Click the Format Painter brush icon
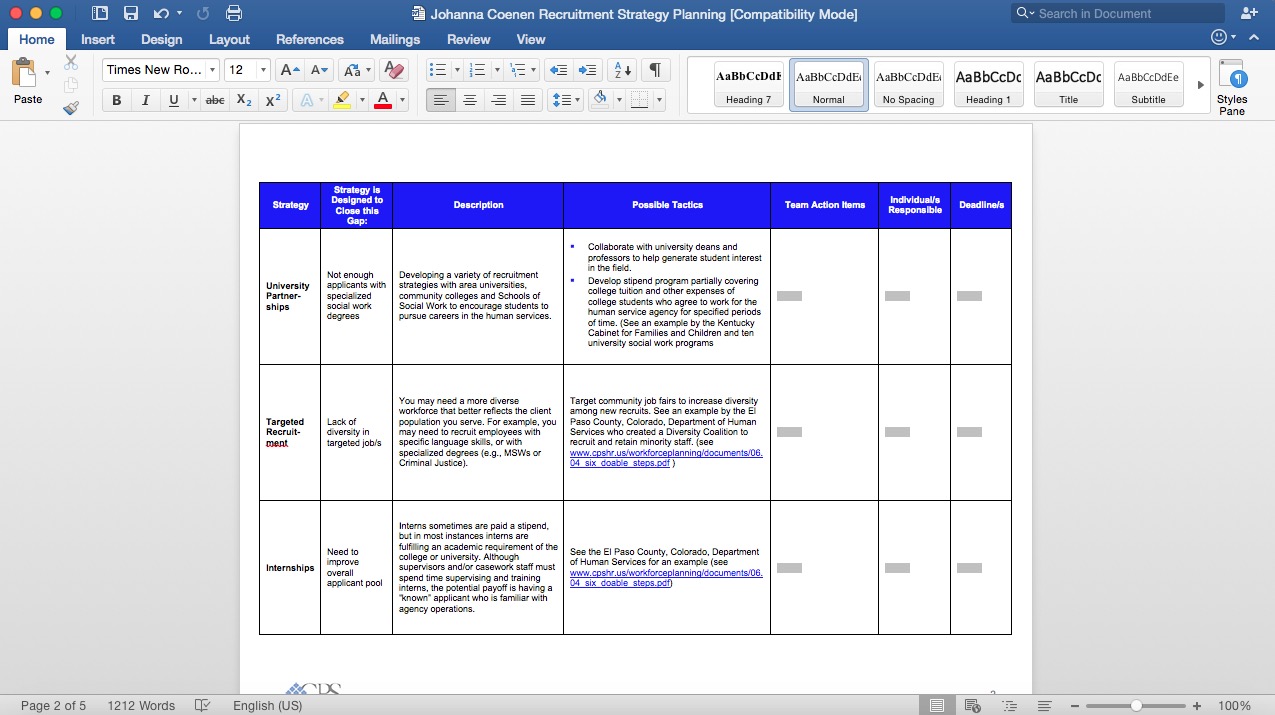 [71, 107]
